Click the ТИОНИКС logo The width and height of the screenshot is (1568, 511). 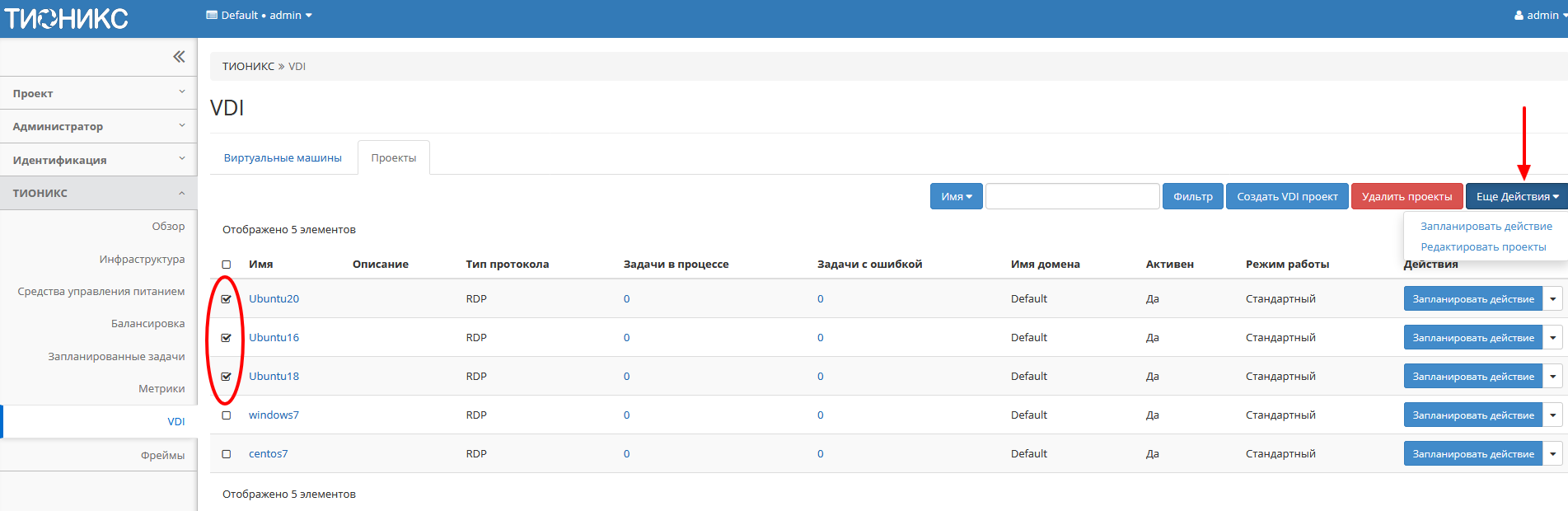(x=67, y=18)
